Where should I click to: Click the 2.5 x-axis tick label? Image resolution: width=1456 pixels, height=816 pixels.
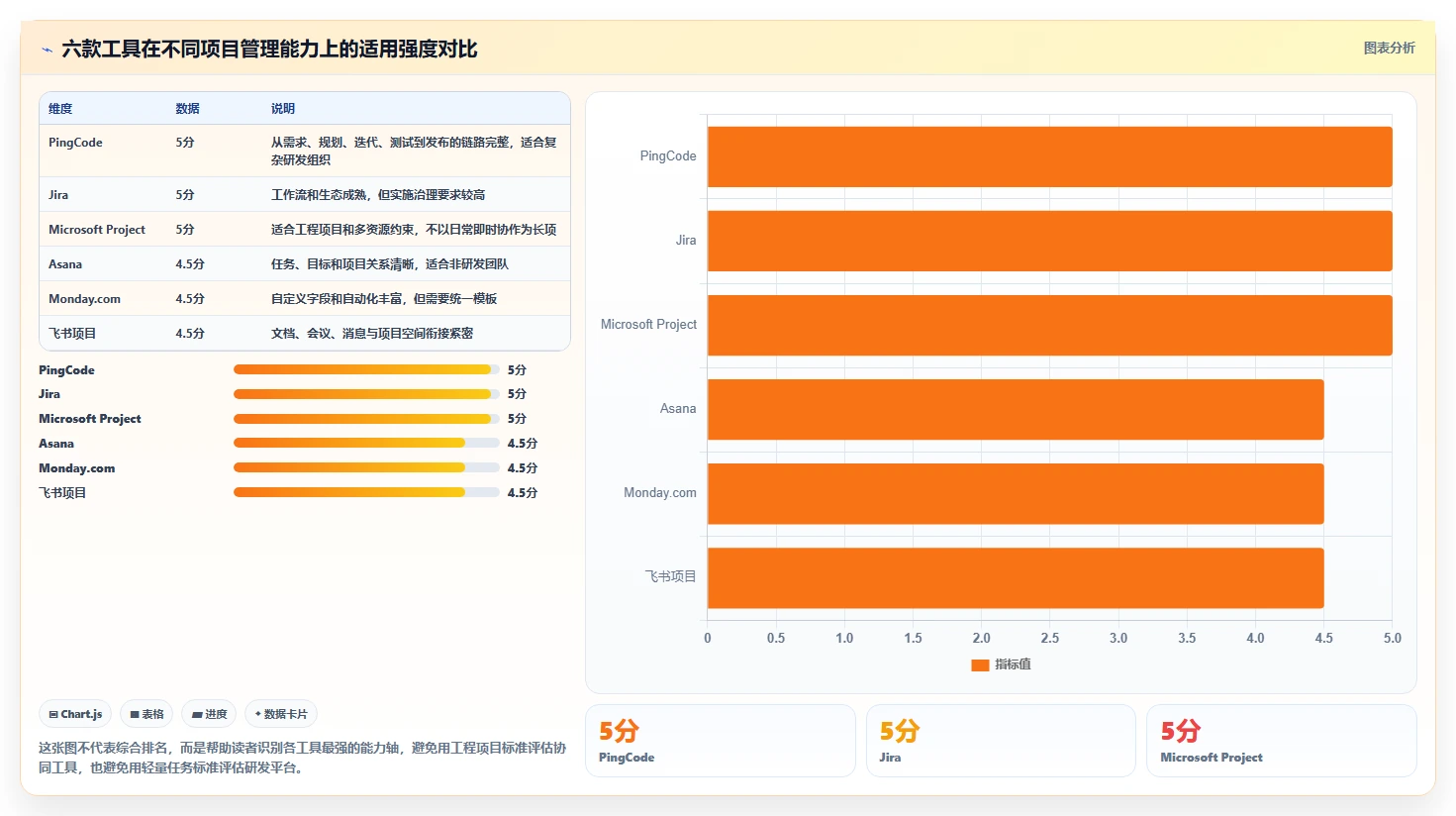(1050, 639)
